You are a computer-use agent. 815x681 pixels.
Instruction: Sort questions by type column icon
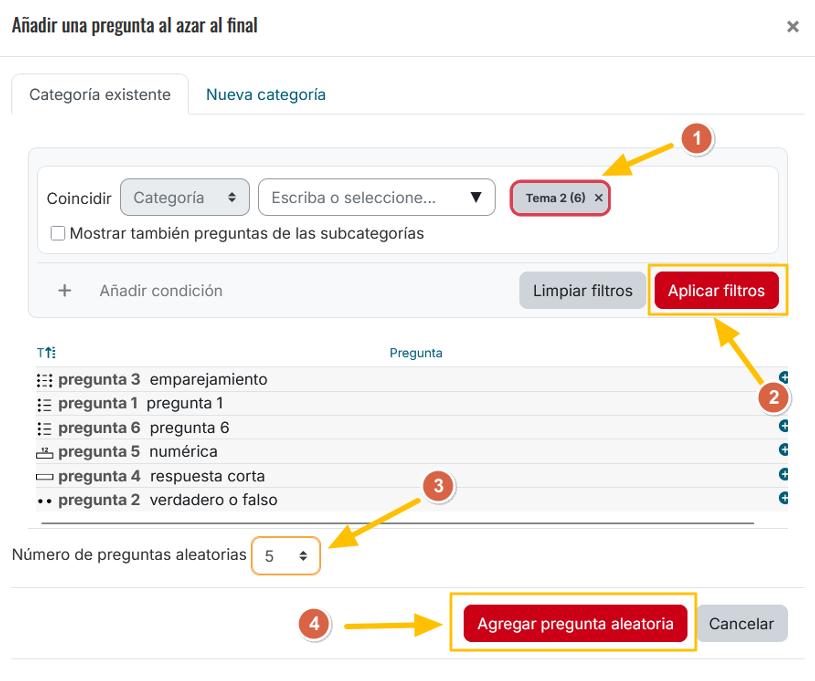tap(46, 353)
